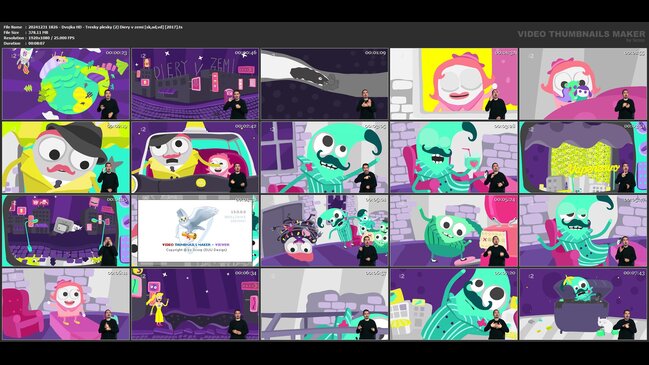Select the 'DIERY V ZEMI' title thumbnail

195,84
